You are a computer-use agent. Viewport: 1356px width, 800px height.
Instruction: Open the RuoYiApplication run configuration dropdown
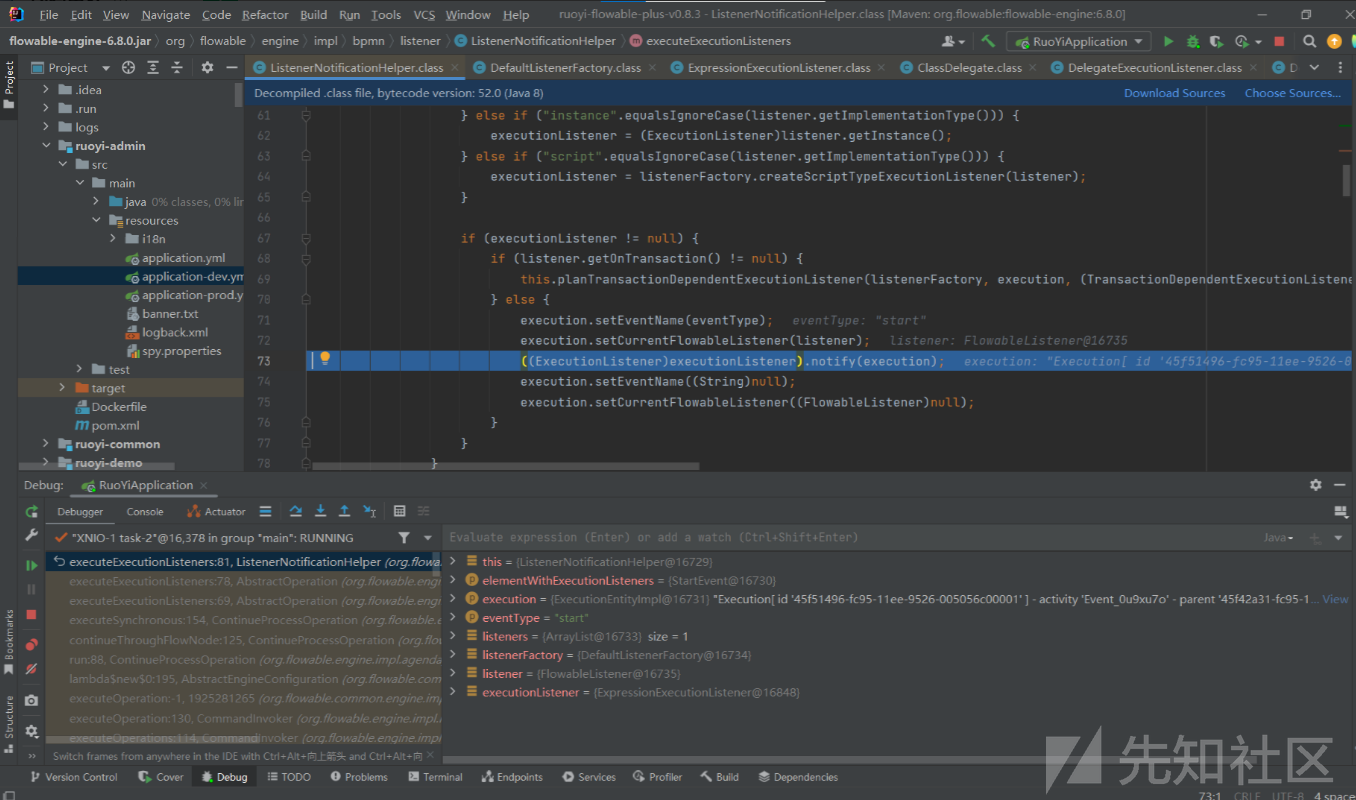pyautogui.click(x=1080, y=41)
